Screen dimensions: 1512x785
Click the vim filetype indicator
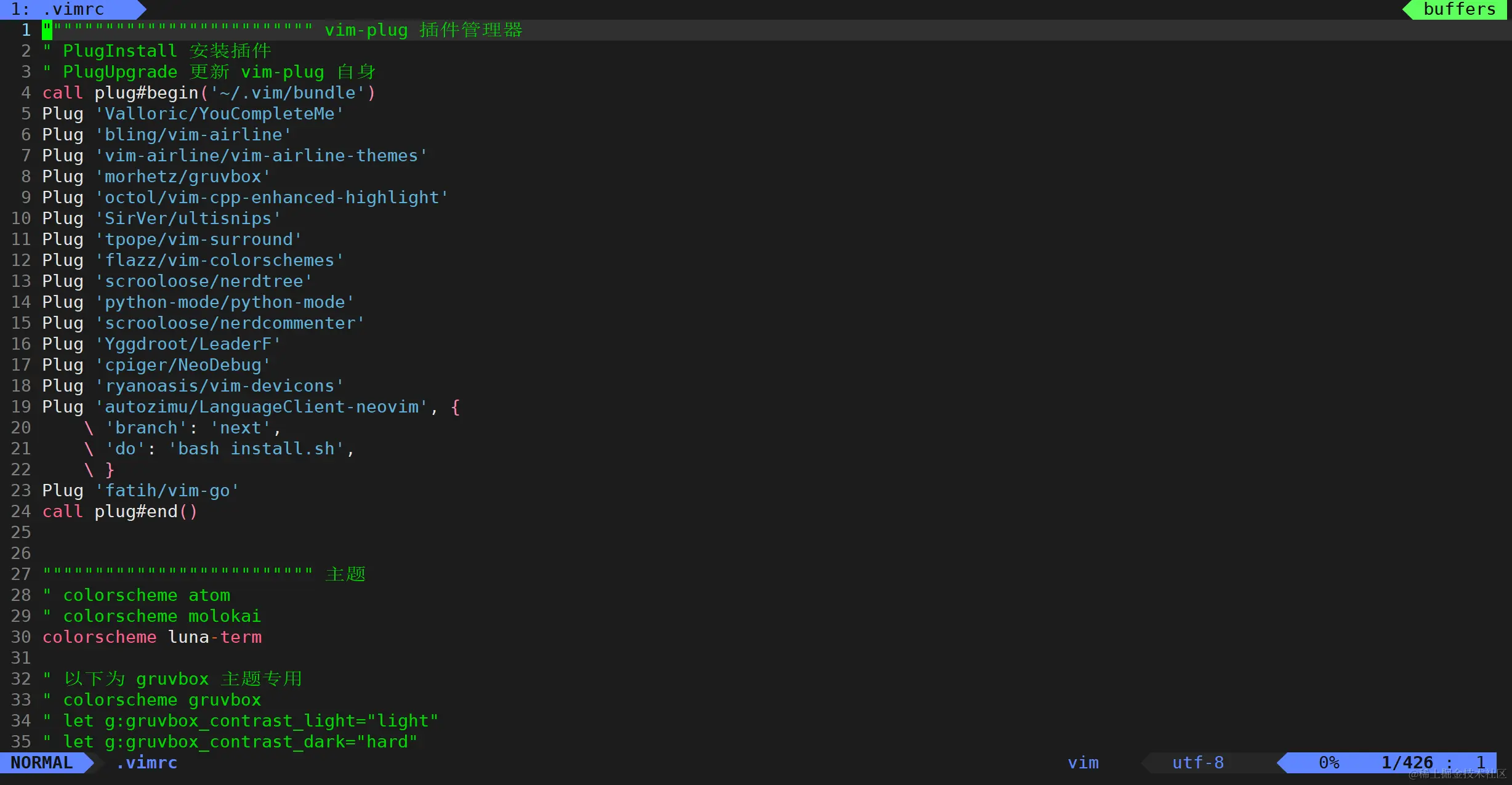point(1083,763)
